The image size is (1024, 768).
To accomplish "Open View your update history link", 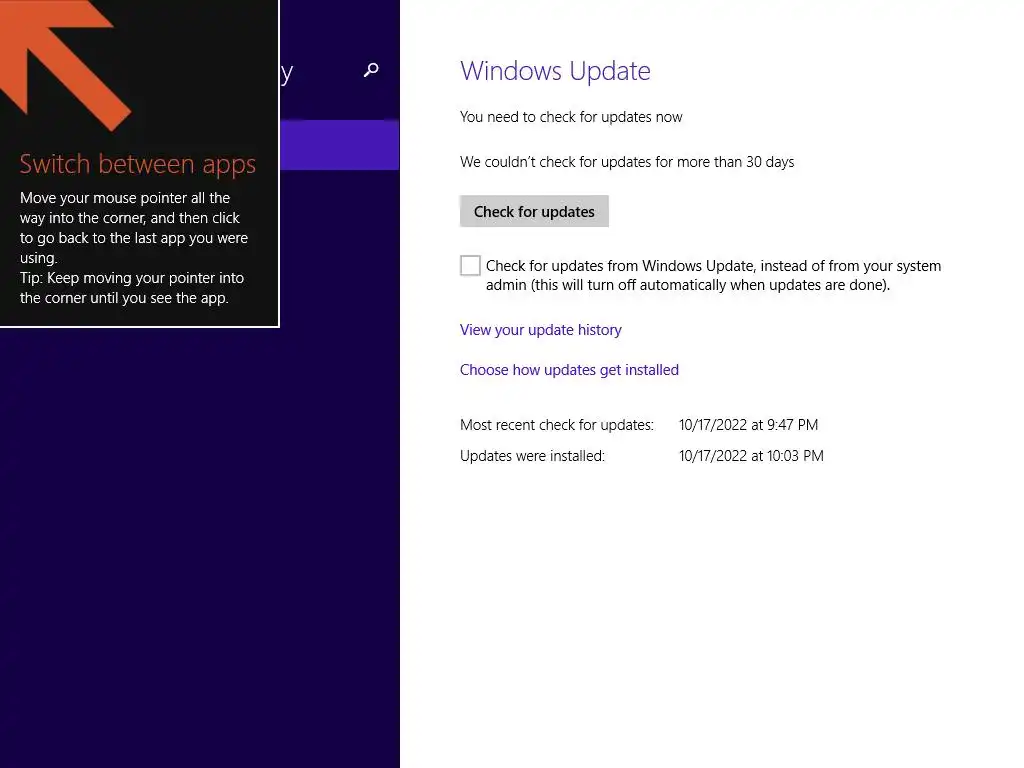I will [x=541, y=330].
